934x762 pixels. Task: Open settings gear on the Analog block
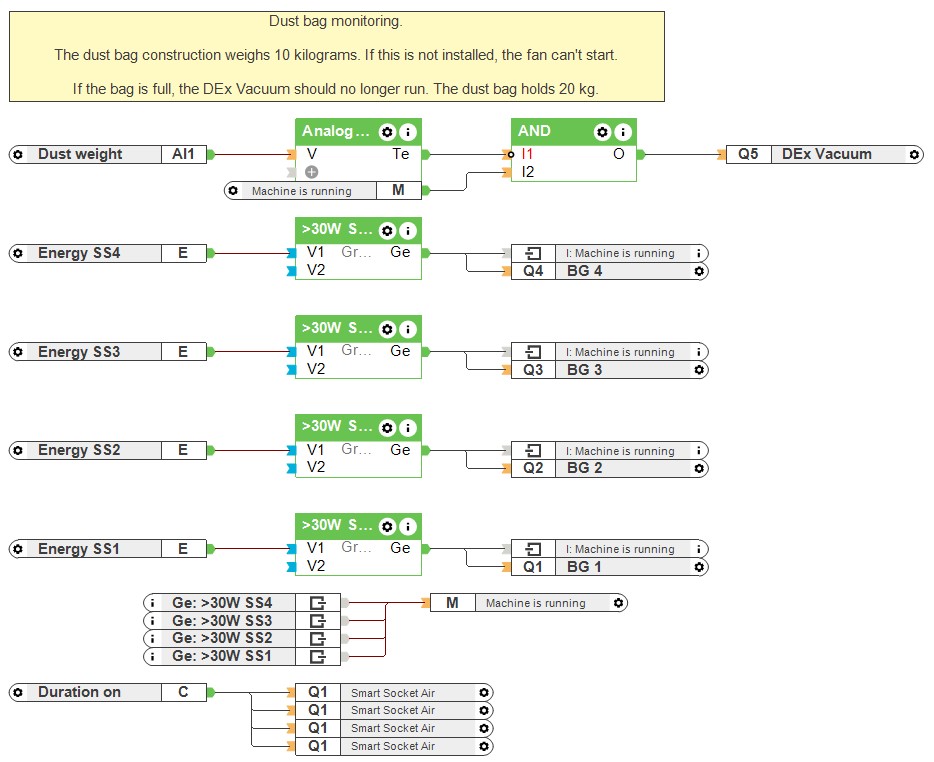tap(388, 132)
